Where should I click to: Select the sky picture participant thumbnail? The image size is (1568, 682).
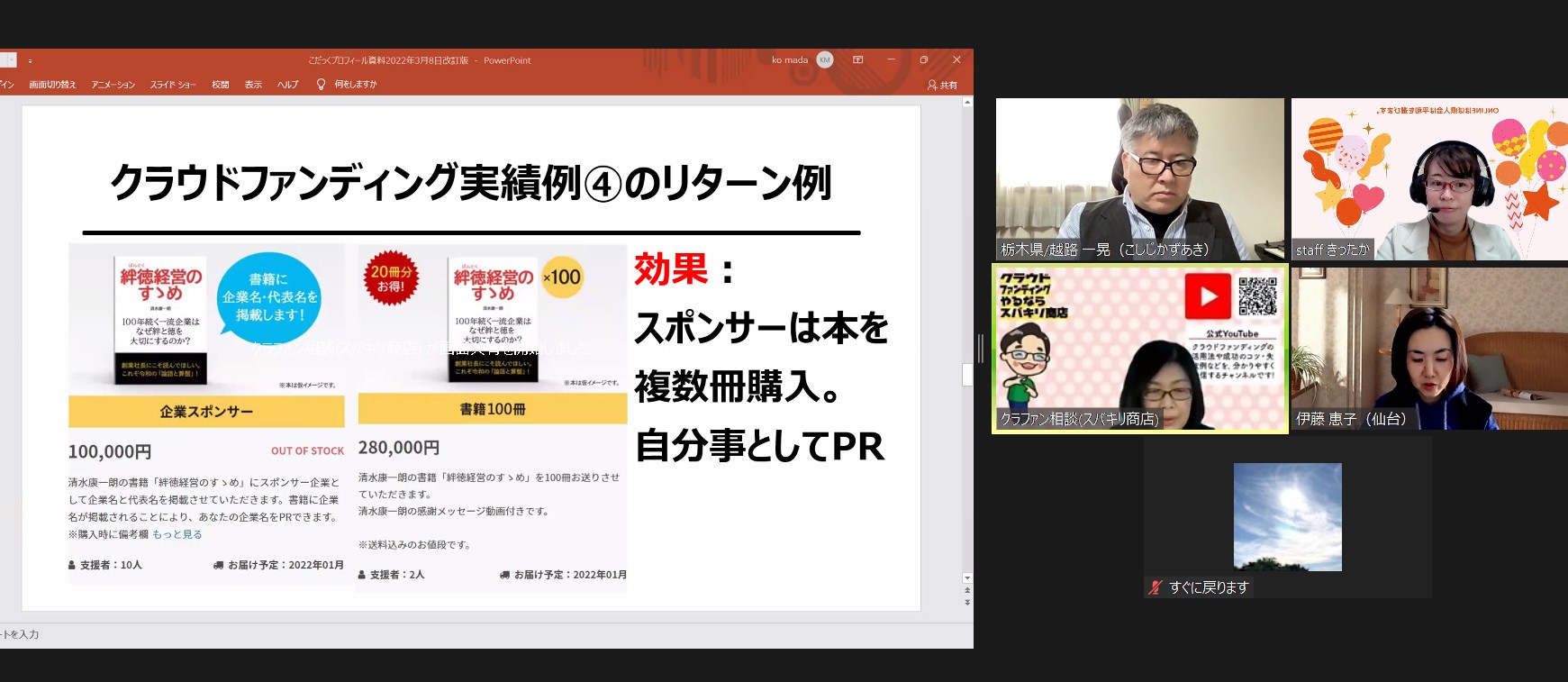1287,517
